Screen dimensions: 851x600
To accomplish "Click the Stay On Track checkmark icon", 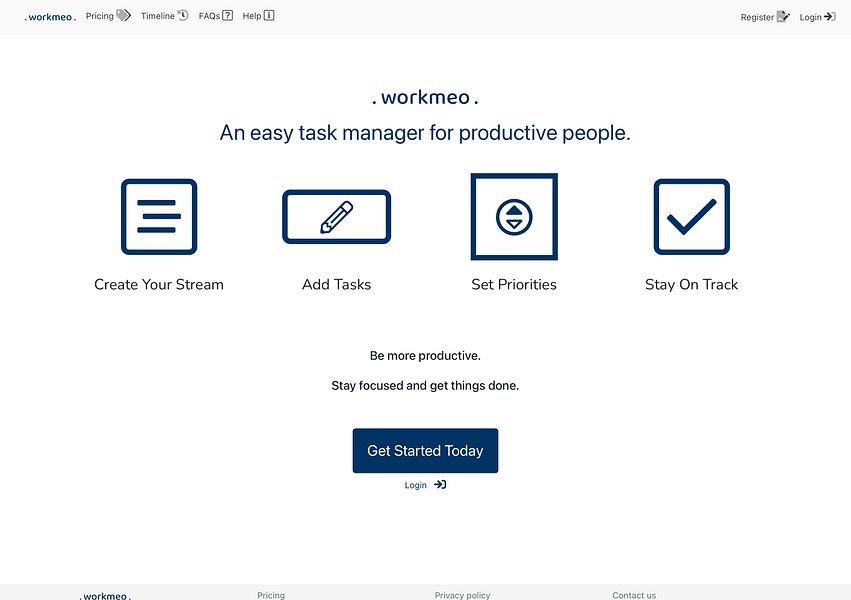I will click(x=691, y=216).
